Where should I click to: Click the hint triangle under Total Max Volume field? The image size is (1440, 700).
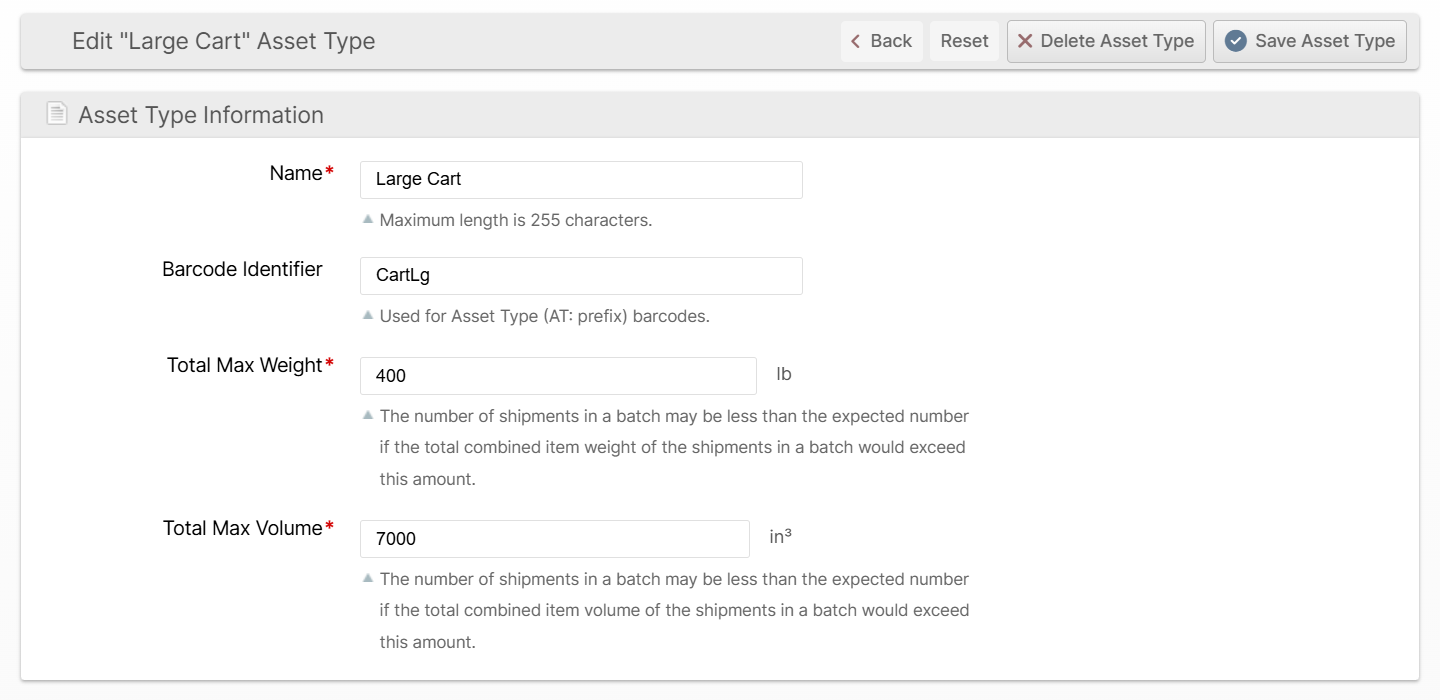(368, 577)
